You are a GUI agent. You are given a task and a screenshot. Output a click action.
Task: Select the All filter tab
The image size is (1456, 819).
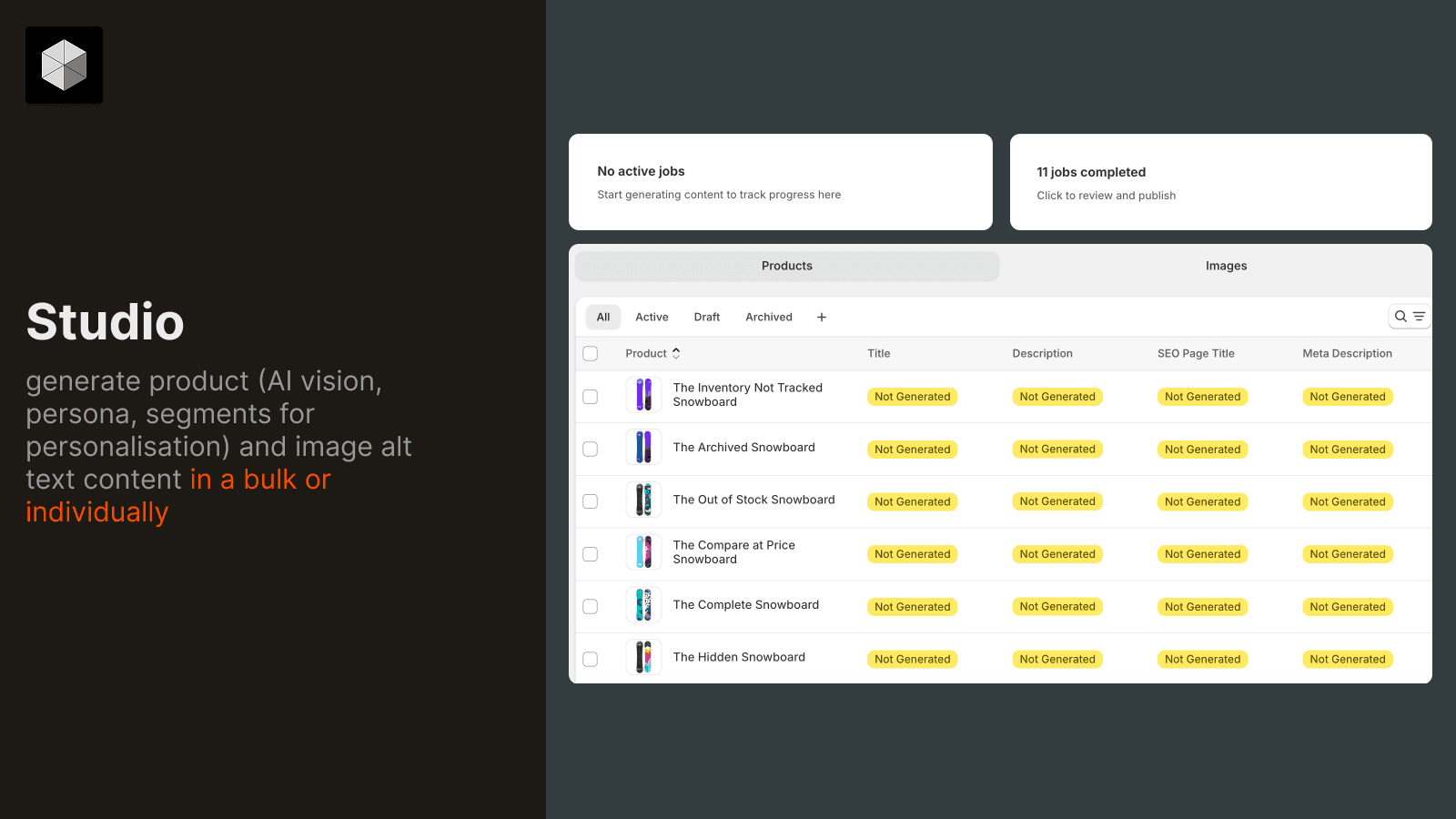point(603,317)
